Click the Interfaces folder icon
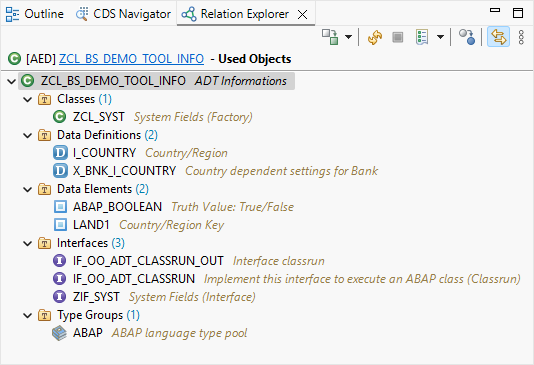This screenshot has width=534, height=365. click(x=44, y=244)
